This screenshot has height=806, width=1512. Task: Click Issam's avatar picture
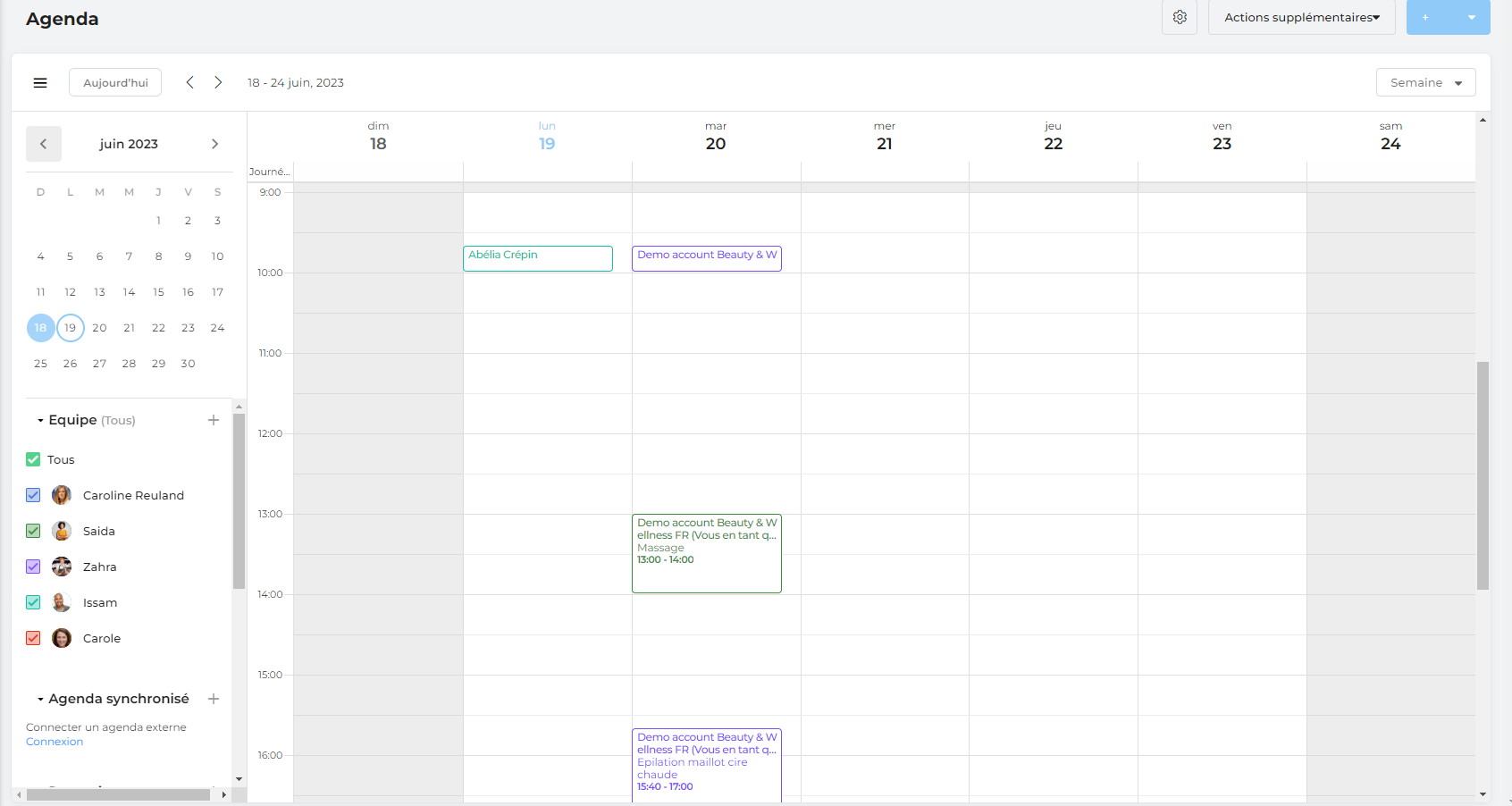pyautogui.click(x=62, y=602)
